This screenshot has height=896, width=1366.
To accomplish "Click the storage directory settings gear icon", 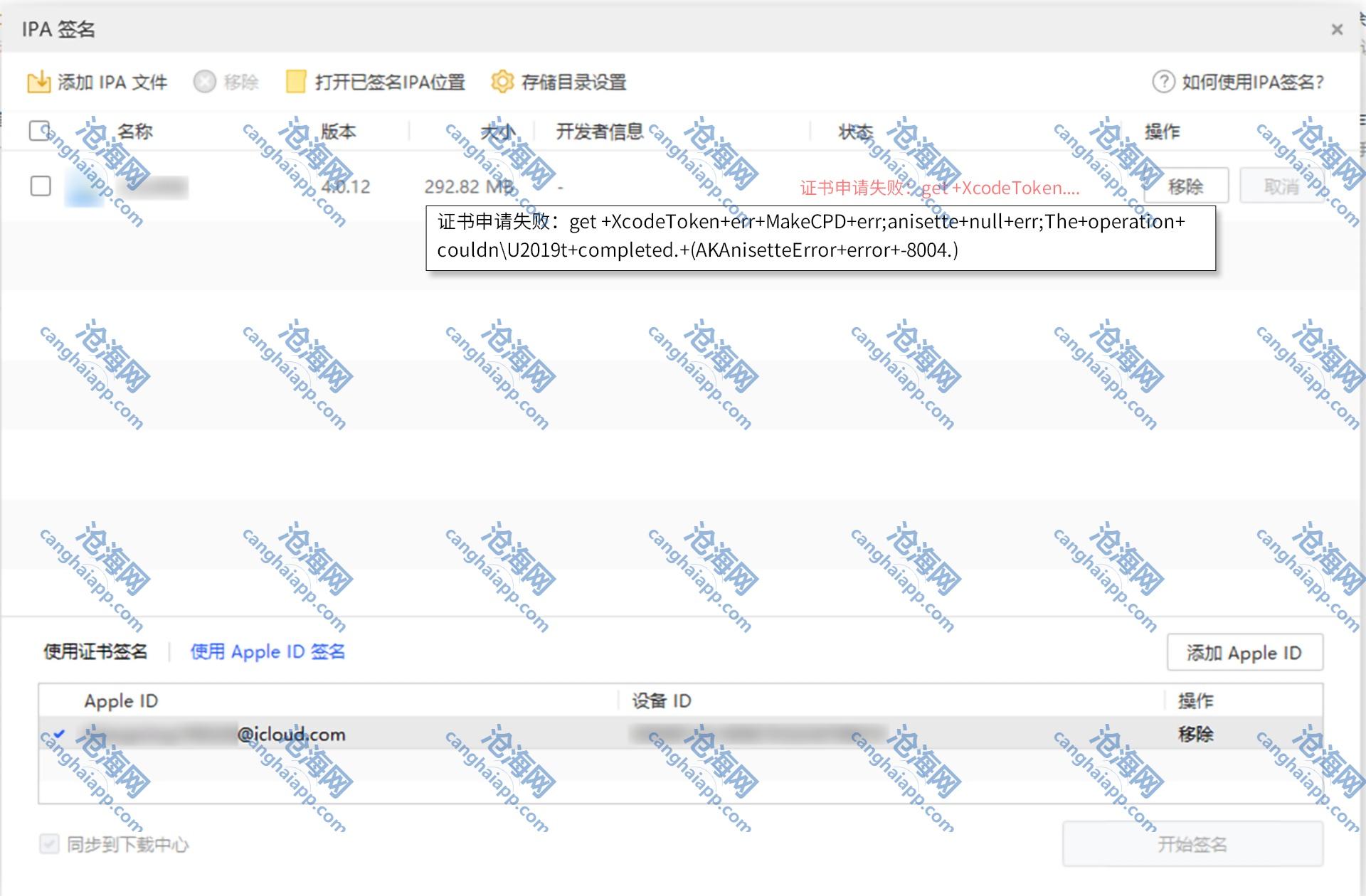I will tap(502, 82).
